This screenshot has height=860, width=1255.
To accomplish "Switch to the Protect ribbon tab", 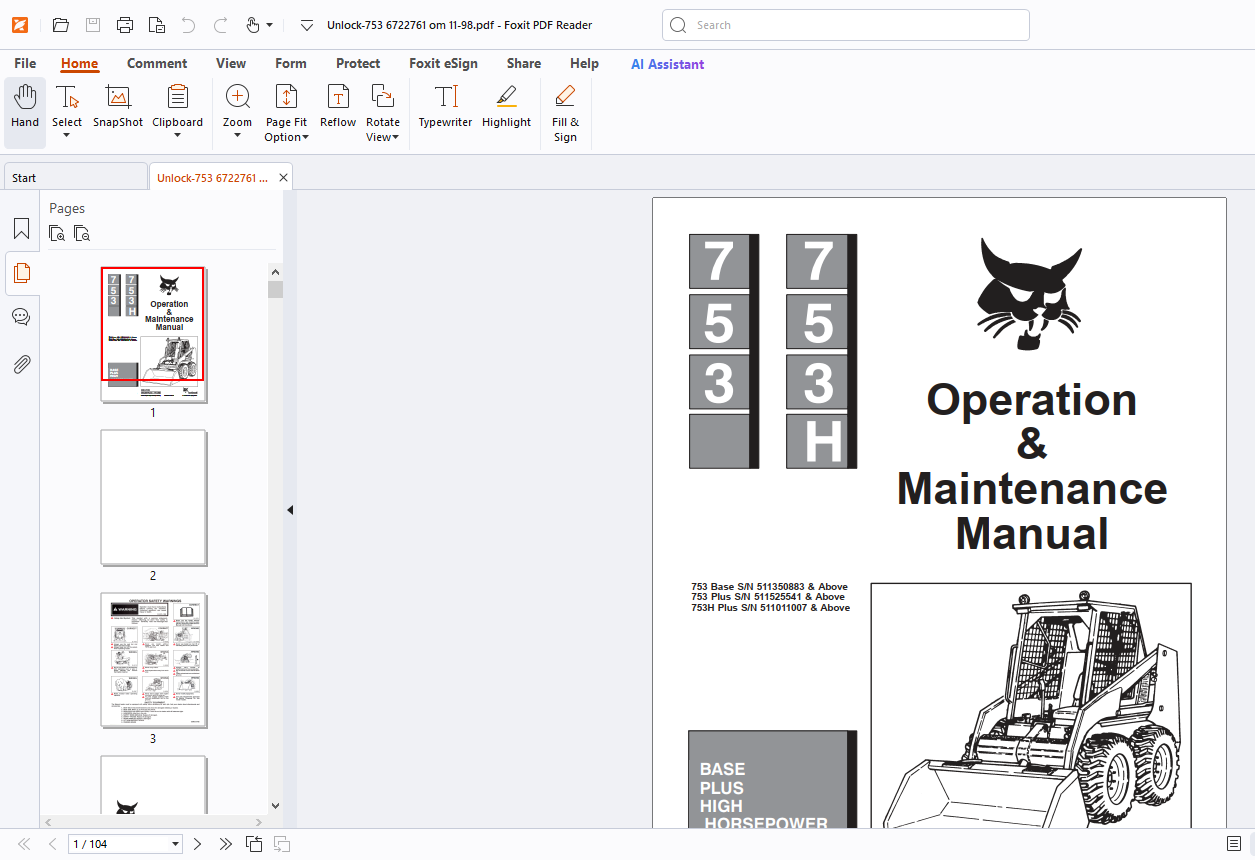I will (x=358, y=63).
